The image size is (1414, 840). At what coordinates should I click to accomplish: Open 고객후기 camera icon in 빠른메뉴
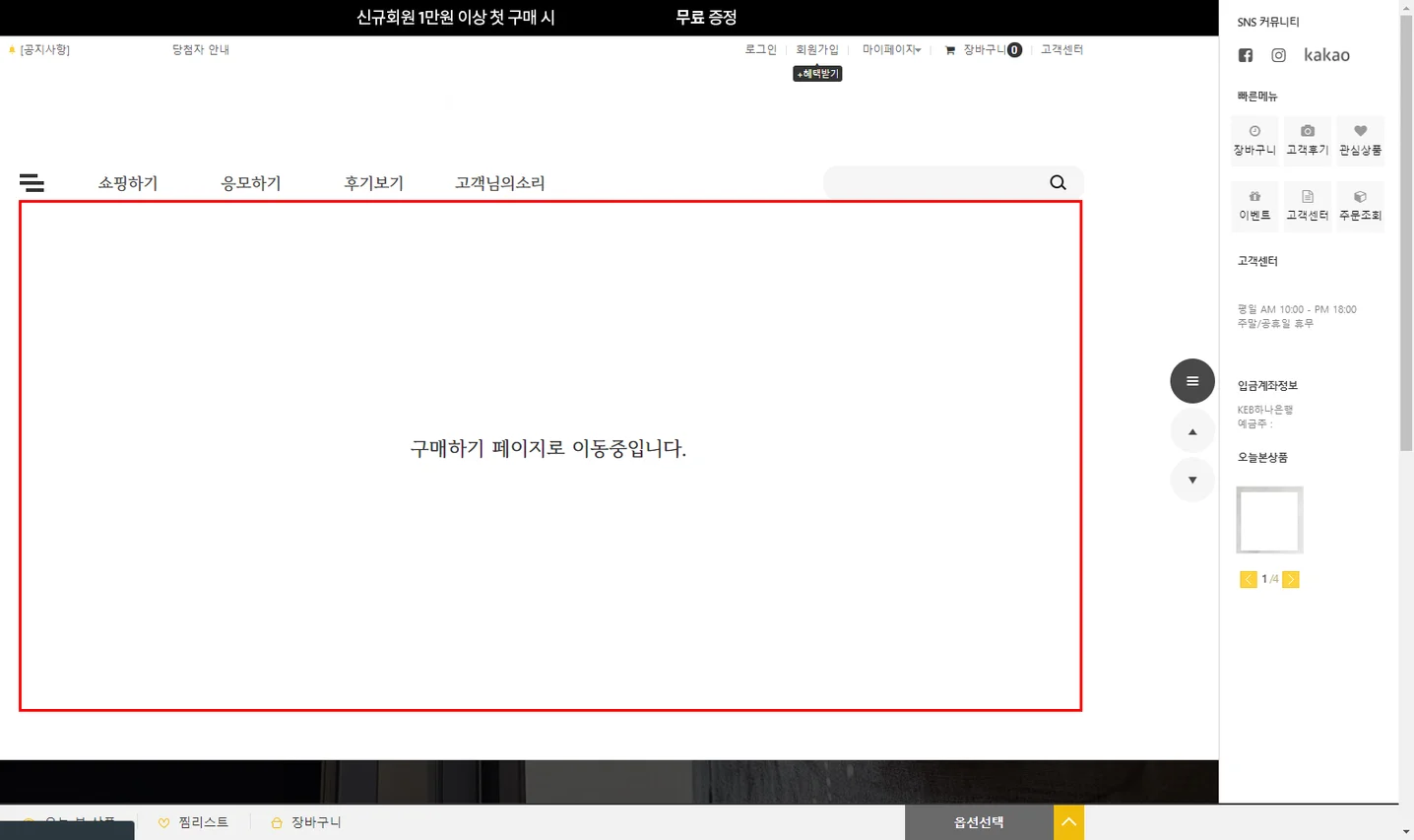point(1308,140)
